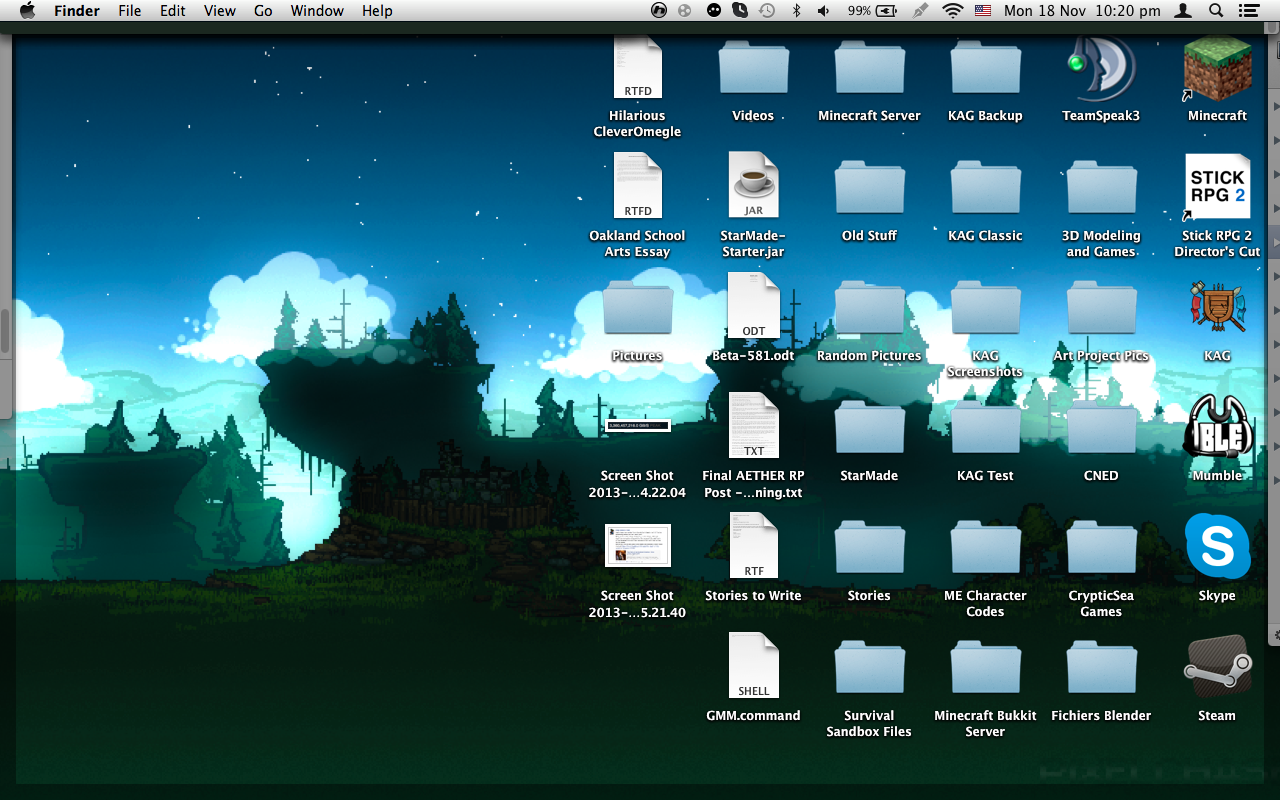This screenshot has width=1280, height=800.
Task: Open the Finder menu
Action: pos(75,11)
